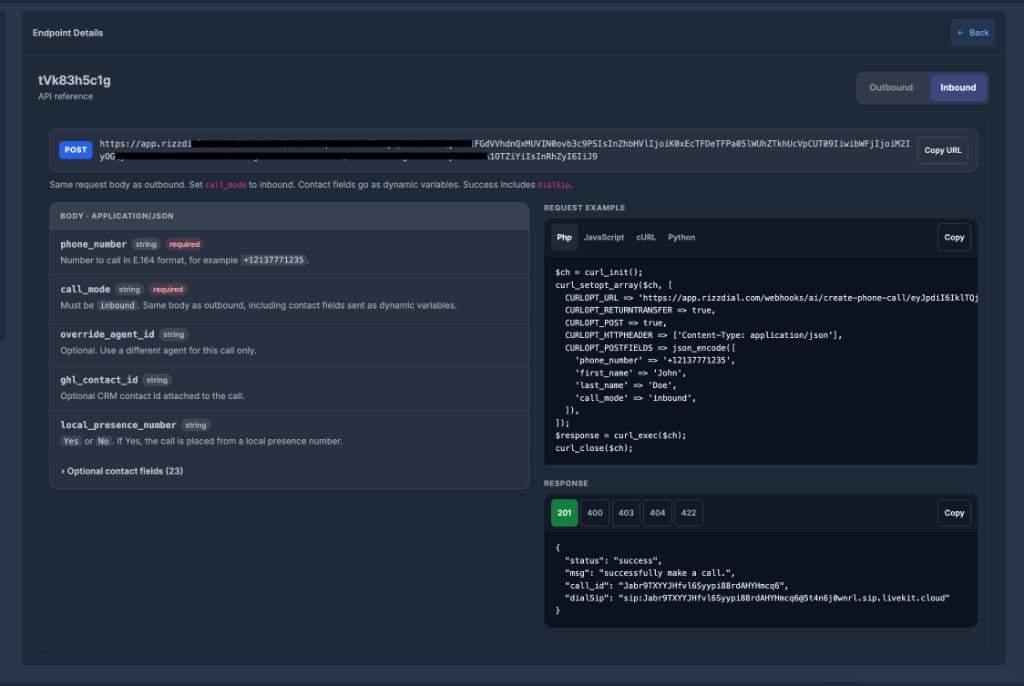This screenshot has width=1024, height=686.
Task: Click the Endpoint Details heading
Action: 68,33
